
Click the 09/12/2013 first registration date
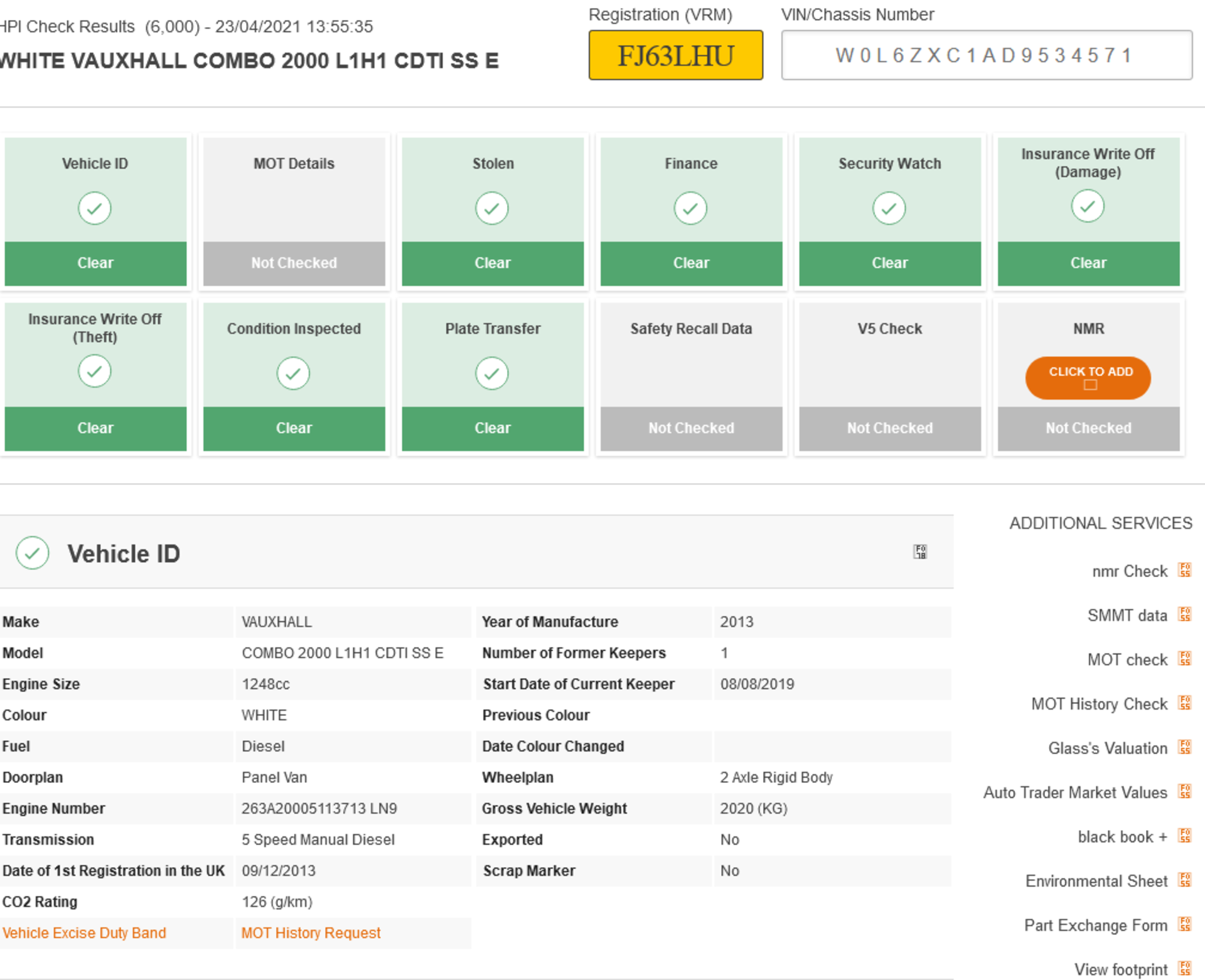(279, 871)
